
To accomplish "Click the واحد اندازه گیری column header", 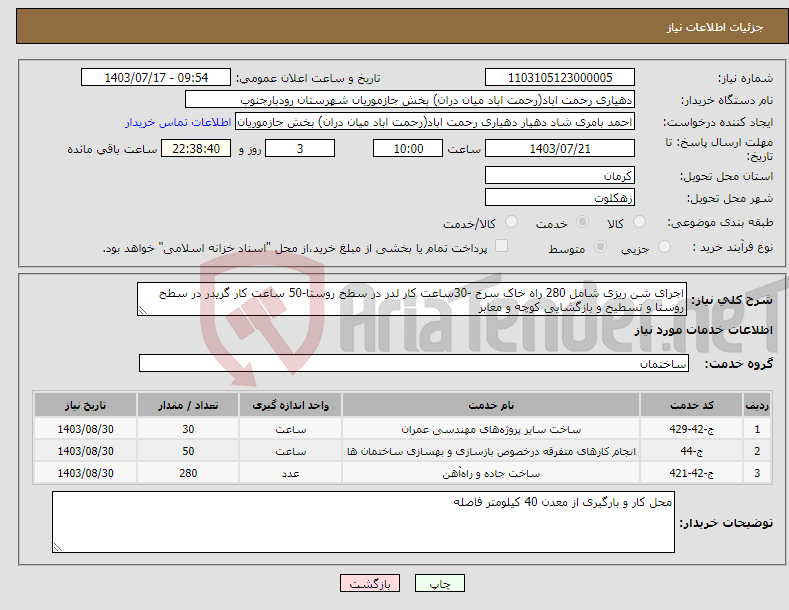I will pyautogui.click(x=290, y=405).
